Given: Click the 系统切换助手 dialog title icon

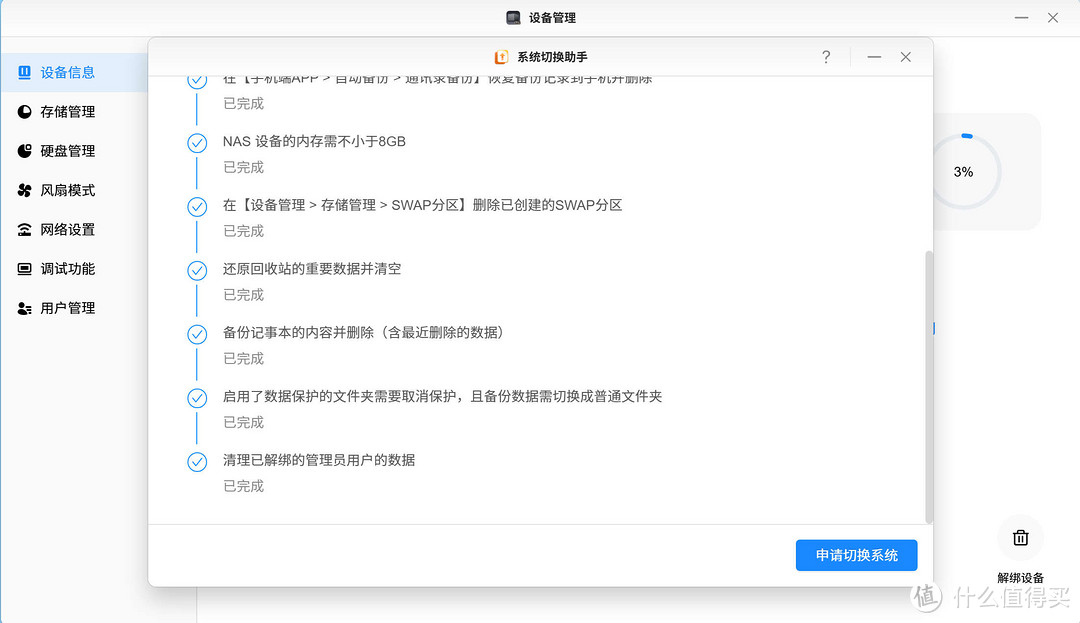Looking at the screenshot, I should pyautogui.click(x=501, y=57).
